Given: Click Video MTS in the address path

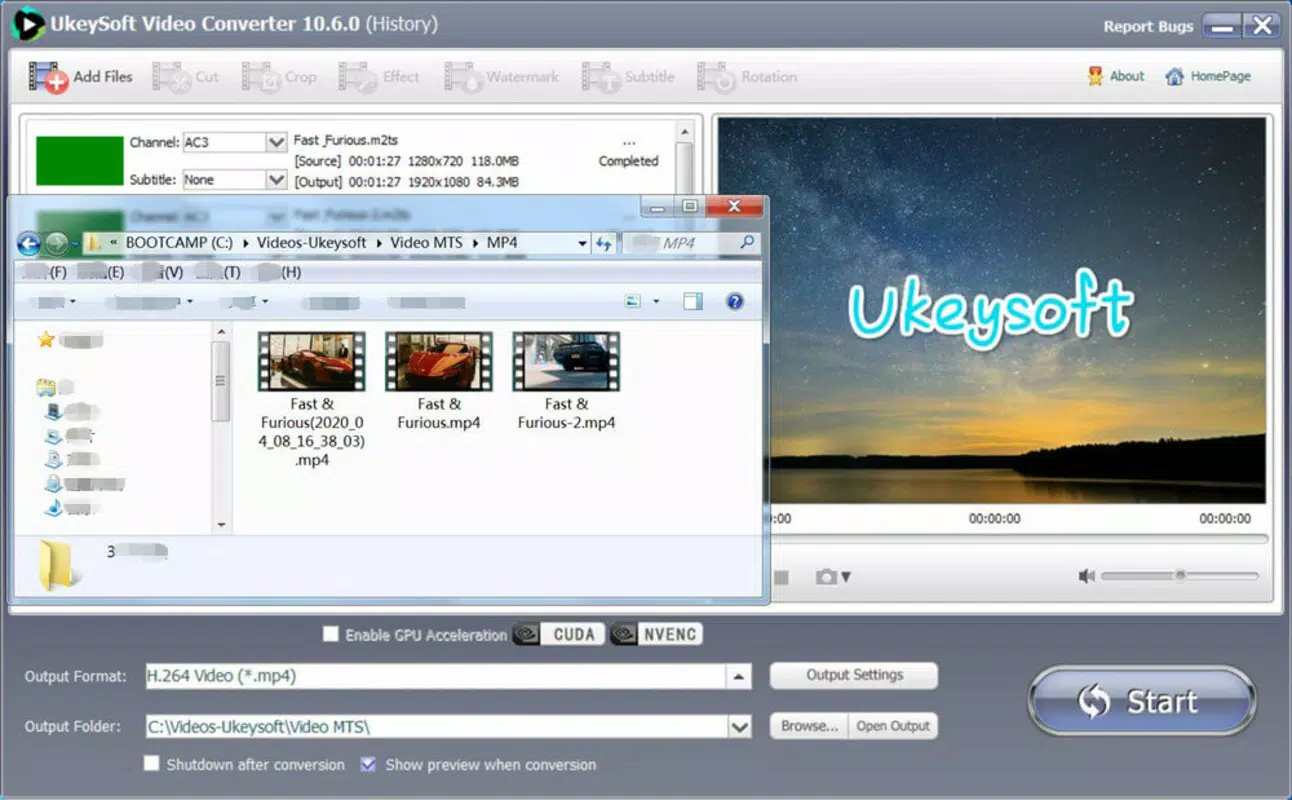Looking at the screenshot, I should click(x=428, y=243).
